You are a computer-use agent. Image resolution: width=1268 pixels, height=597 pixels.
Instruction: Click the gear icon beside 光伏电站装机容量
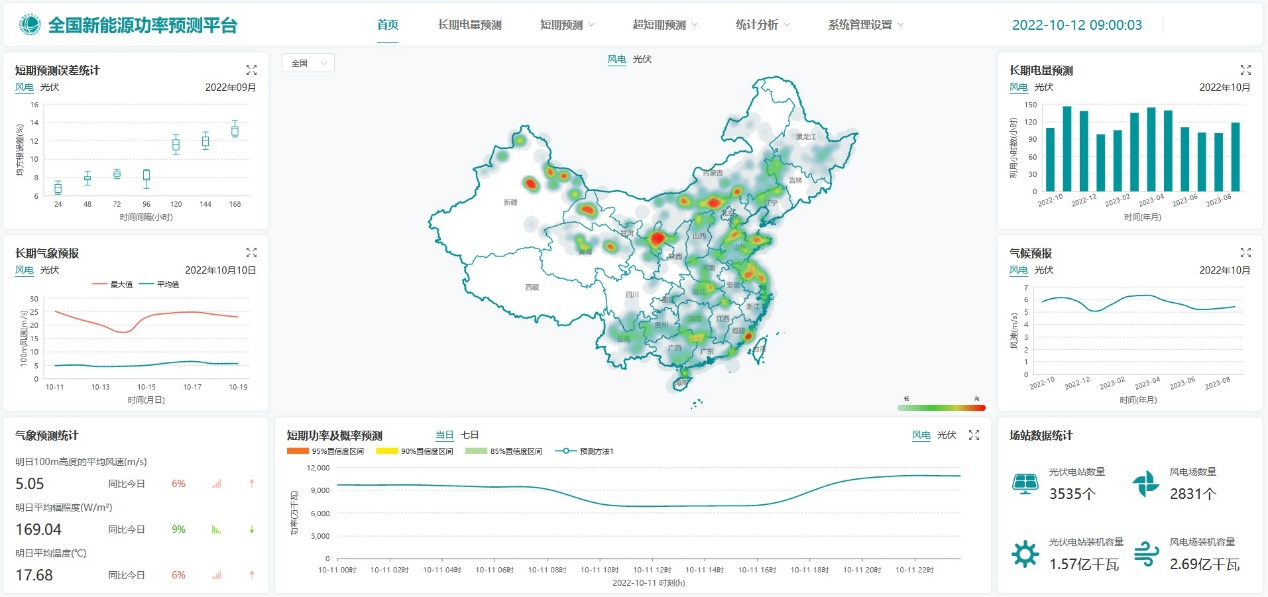point(1025,553)
